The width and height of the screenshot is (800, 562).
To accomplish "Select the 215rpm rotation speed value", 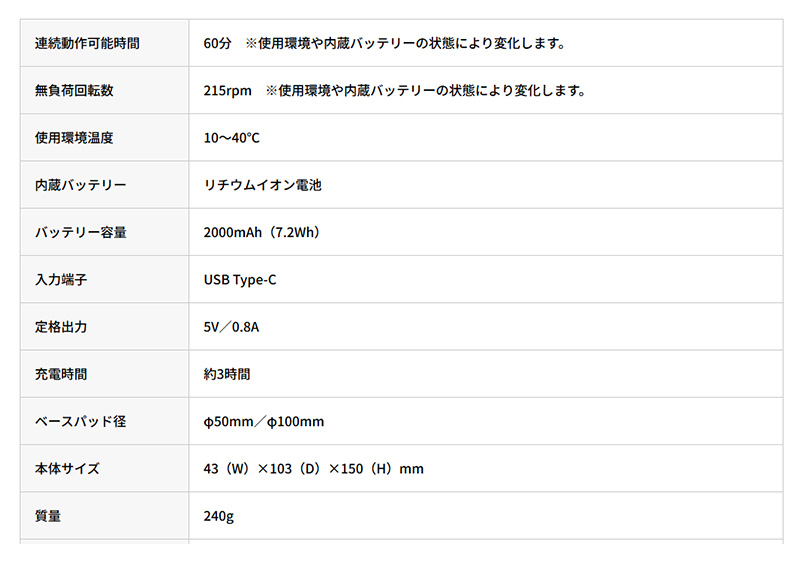I will click(x=228, y=91).
